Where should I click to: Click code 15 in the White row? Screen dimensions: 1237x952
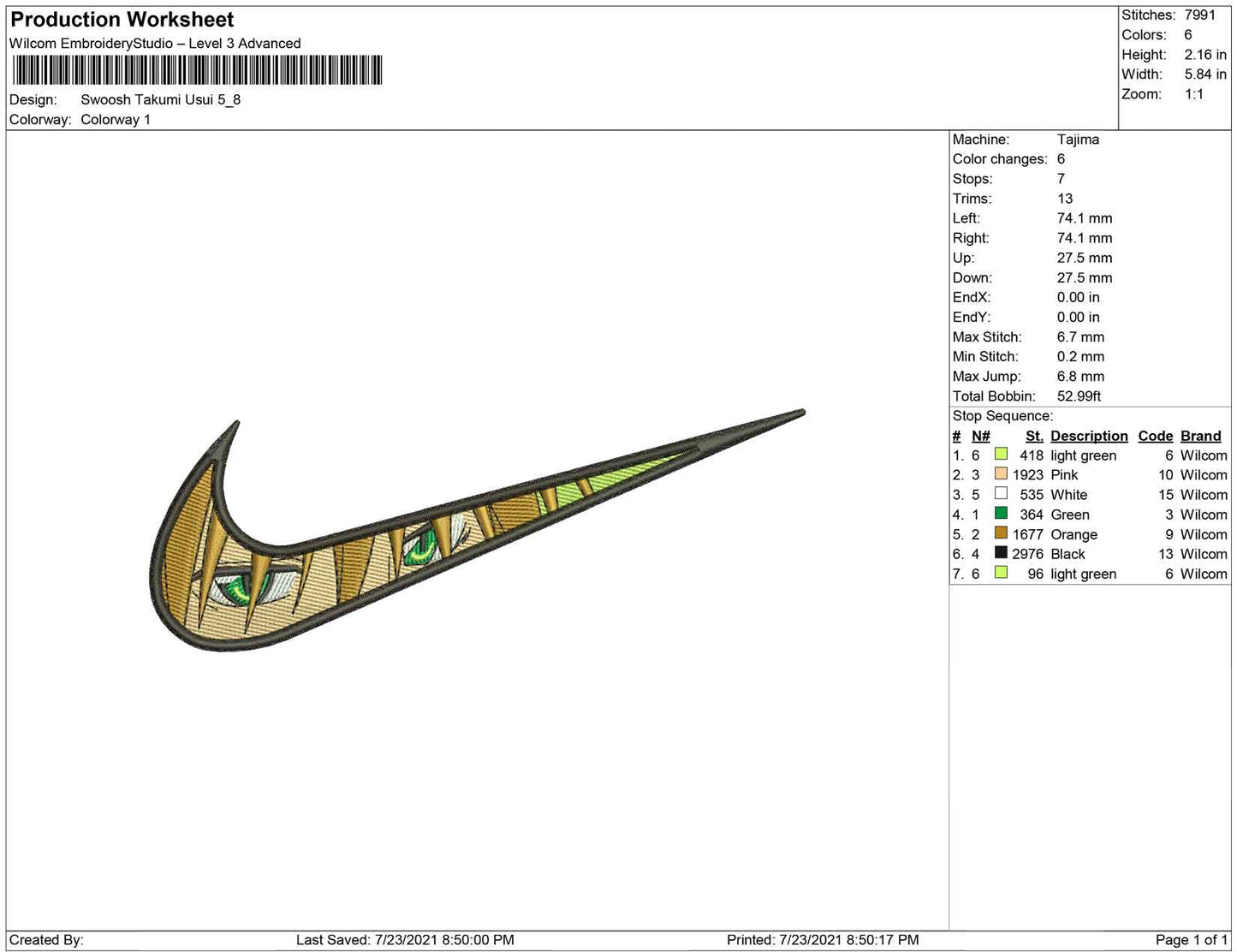coord(1166,495)
